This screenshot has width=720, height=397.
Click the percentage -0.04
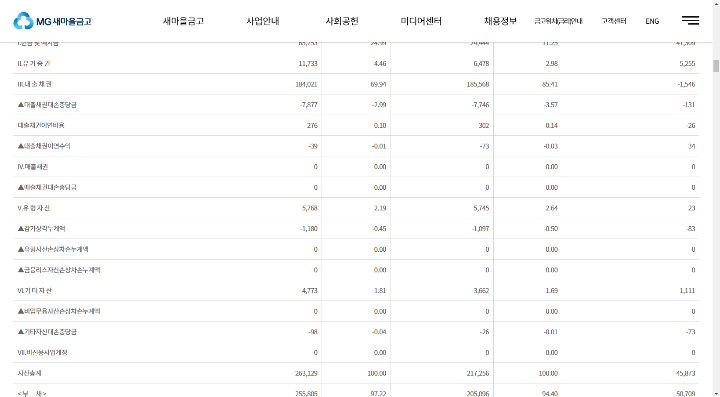point(379,332)
